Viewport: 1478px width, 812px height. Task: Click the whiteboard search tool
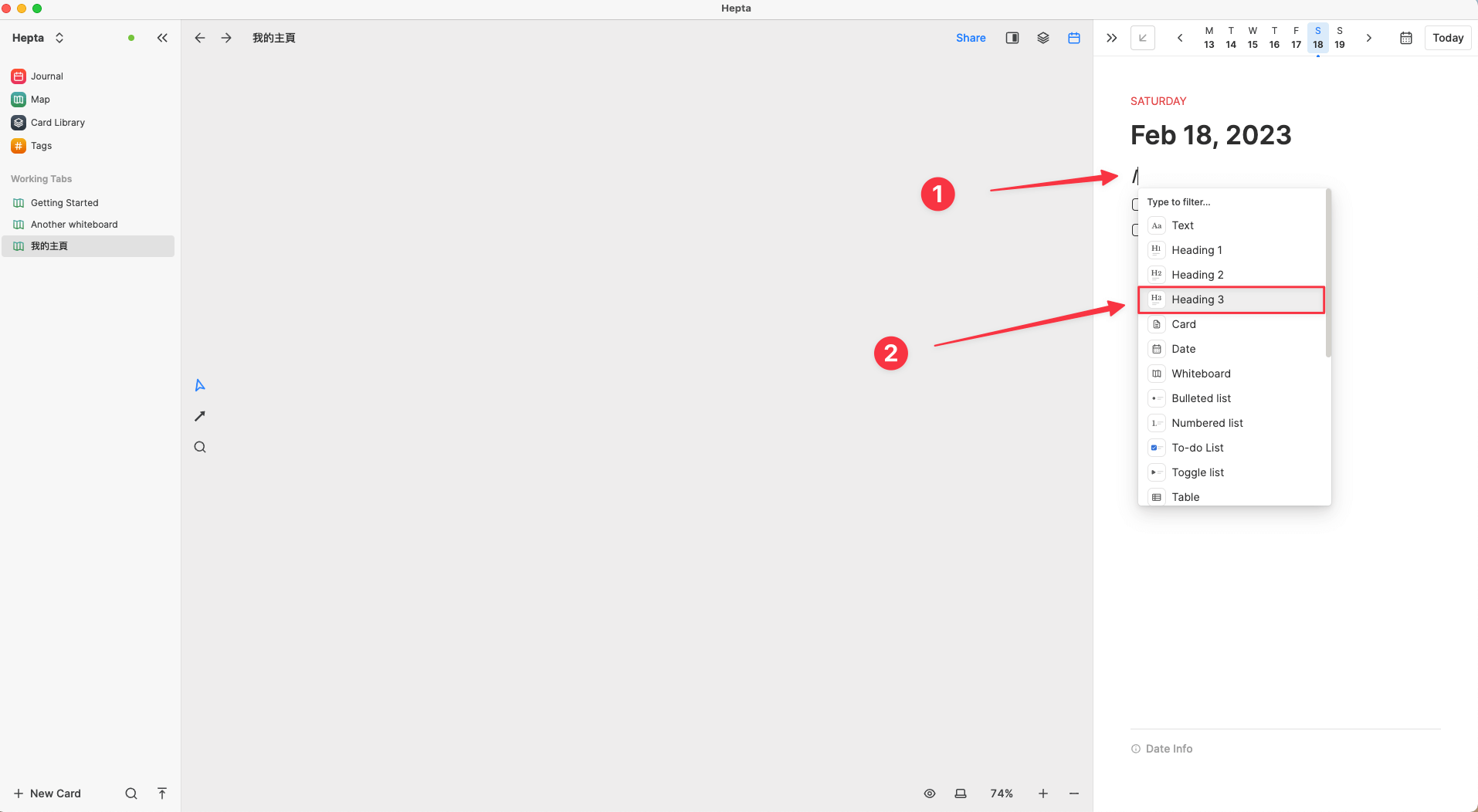tap(200, 447)
